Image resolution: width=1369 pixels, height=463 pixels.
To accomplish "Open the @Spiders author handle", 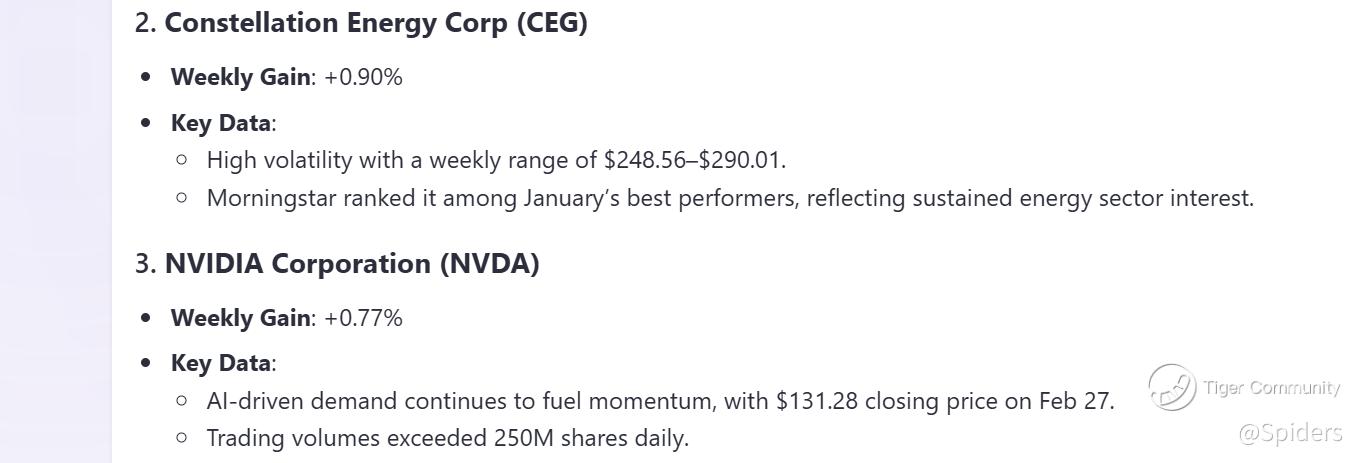I will pyautogui.click(x=1291, y=433).
